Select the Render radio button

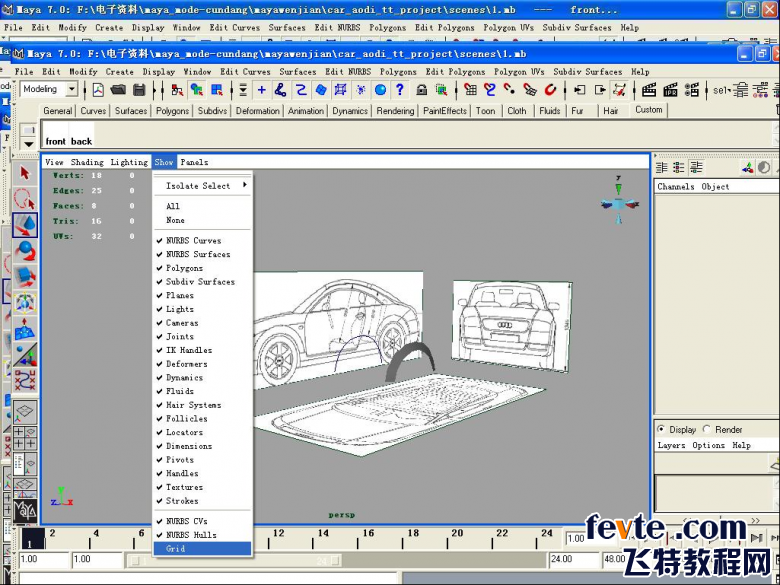pyautogui.click(x=707, y=429)
